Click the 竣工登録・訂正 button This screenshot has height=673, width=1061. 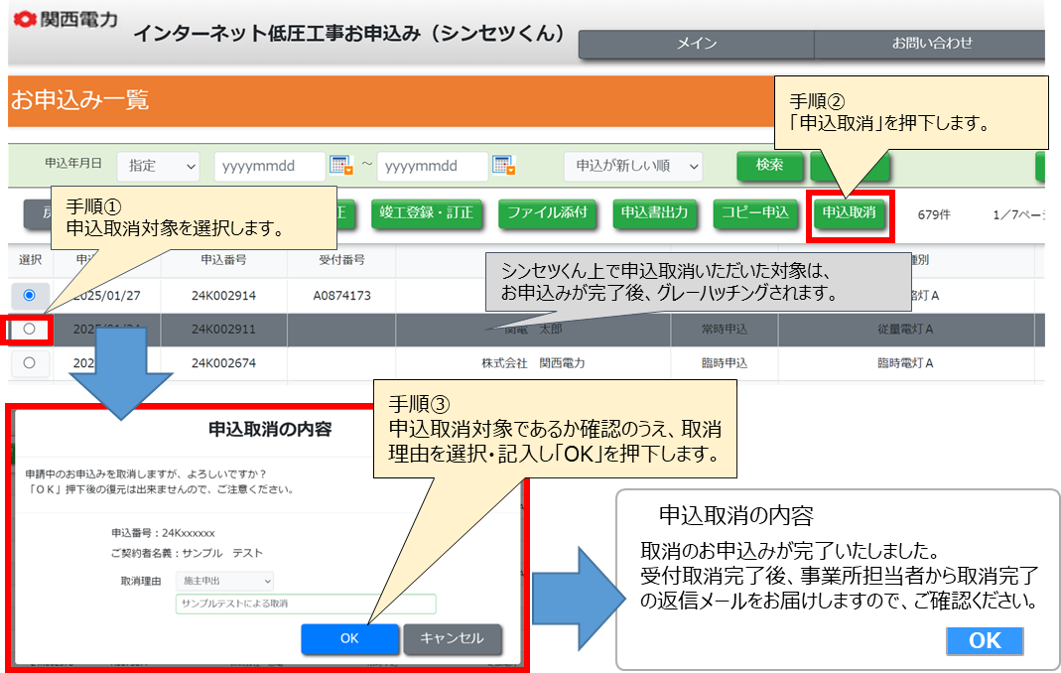[426, 213]
